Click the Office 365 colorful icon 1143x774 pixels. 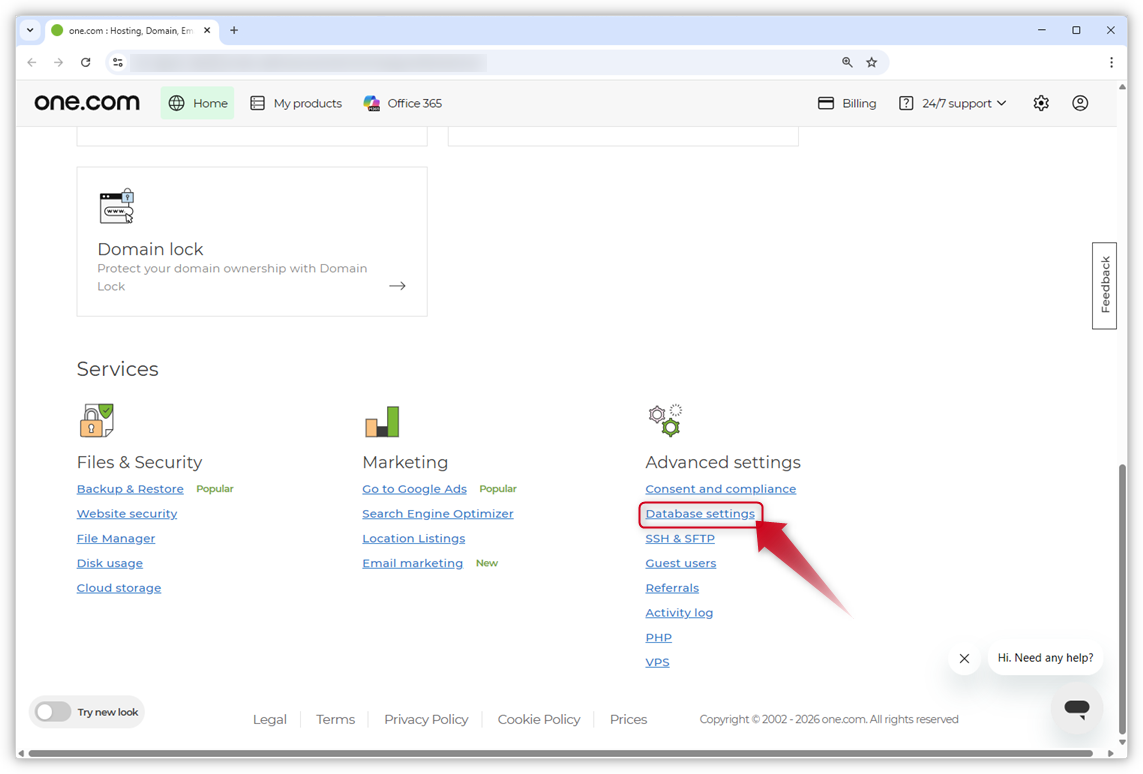click(372, 103)
